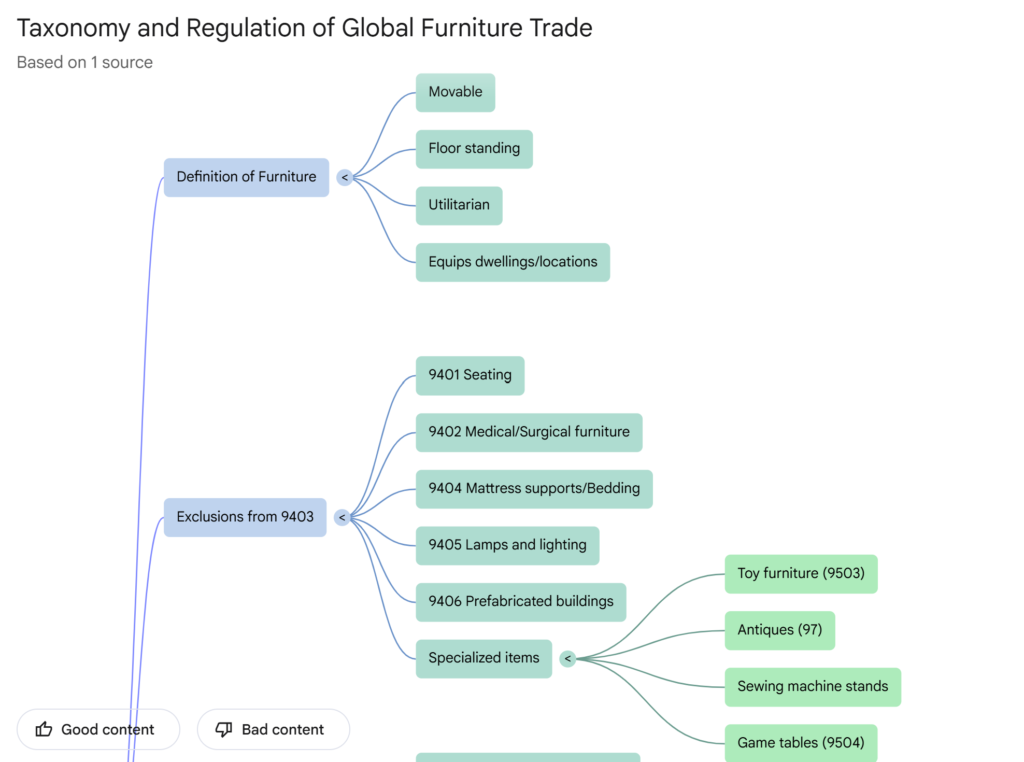Click the thumbs up Good content icon
Image resolution: width=1024 pixels, height=762 pixels.
[x=44, y=730]
